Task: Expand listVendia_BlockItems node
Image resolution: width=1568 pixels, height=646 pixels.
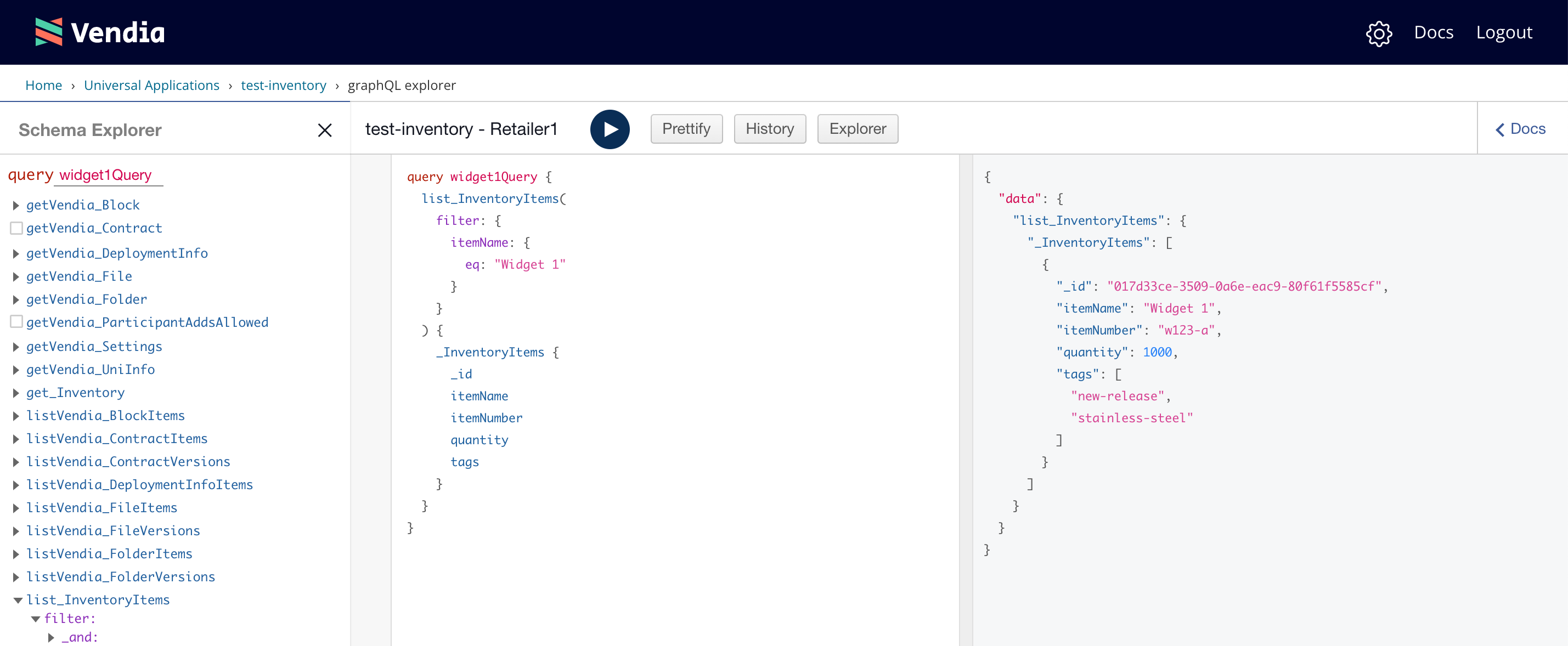Action: [16, 416]
